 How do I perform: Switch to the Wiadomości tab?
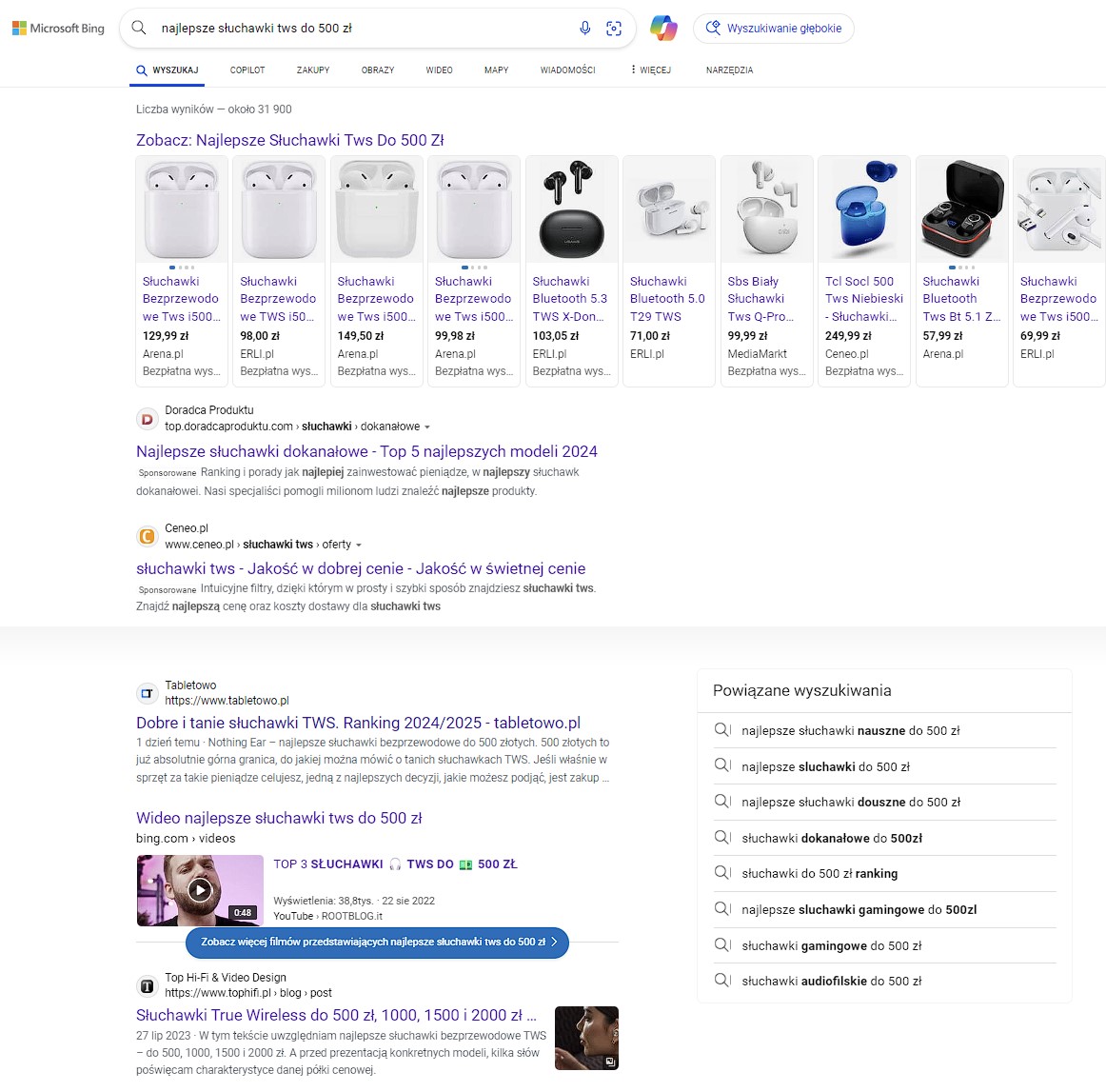(568, 69)
